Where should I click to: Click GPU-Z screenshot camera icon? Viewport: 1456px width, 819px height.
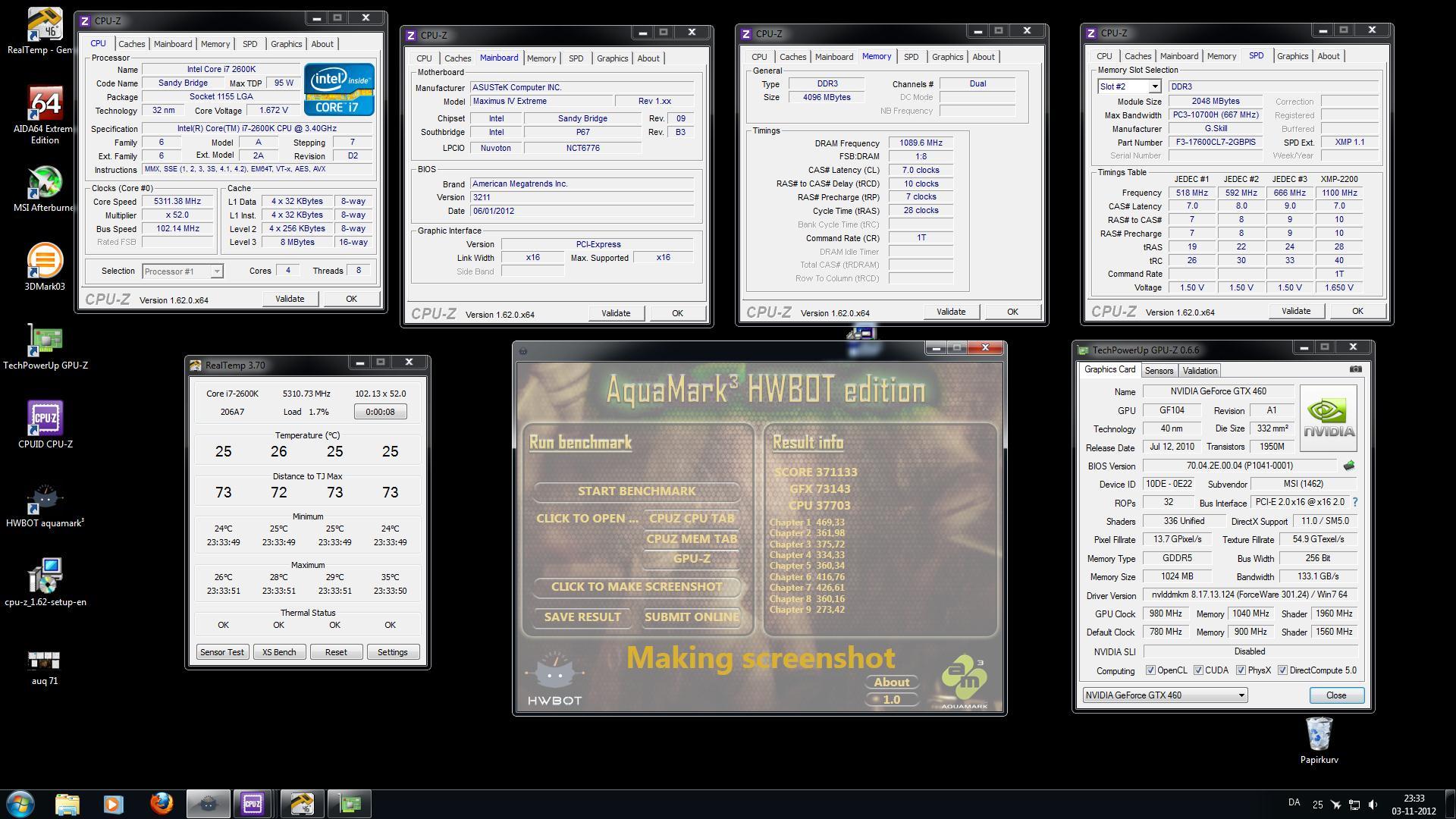(x=1355, y=369)
